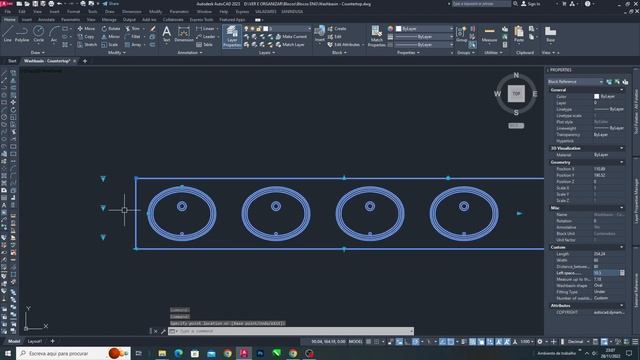Open the Express Tools ribbon tab
The image size is (640, 360).
(201, 20)
